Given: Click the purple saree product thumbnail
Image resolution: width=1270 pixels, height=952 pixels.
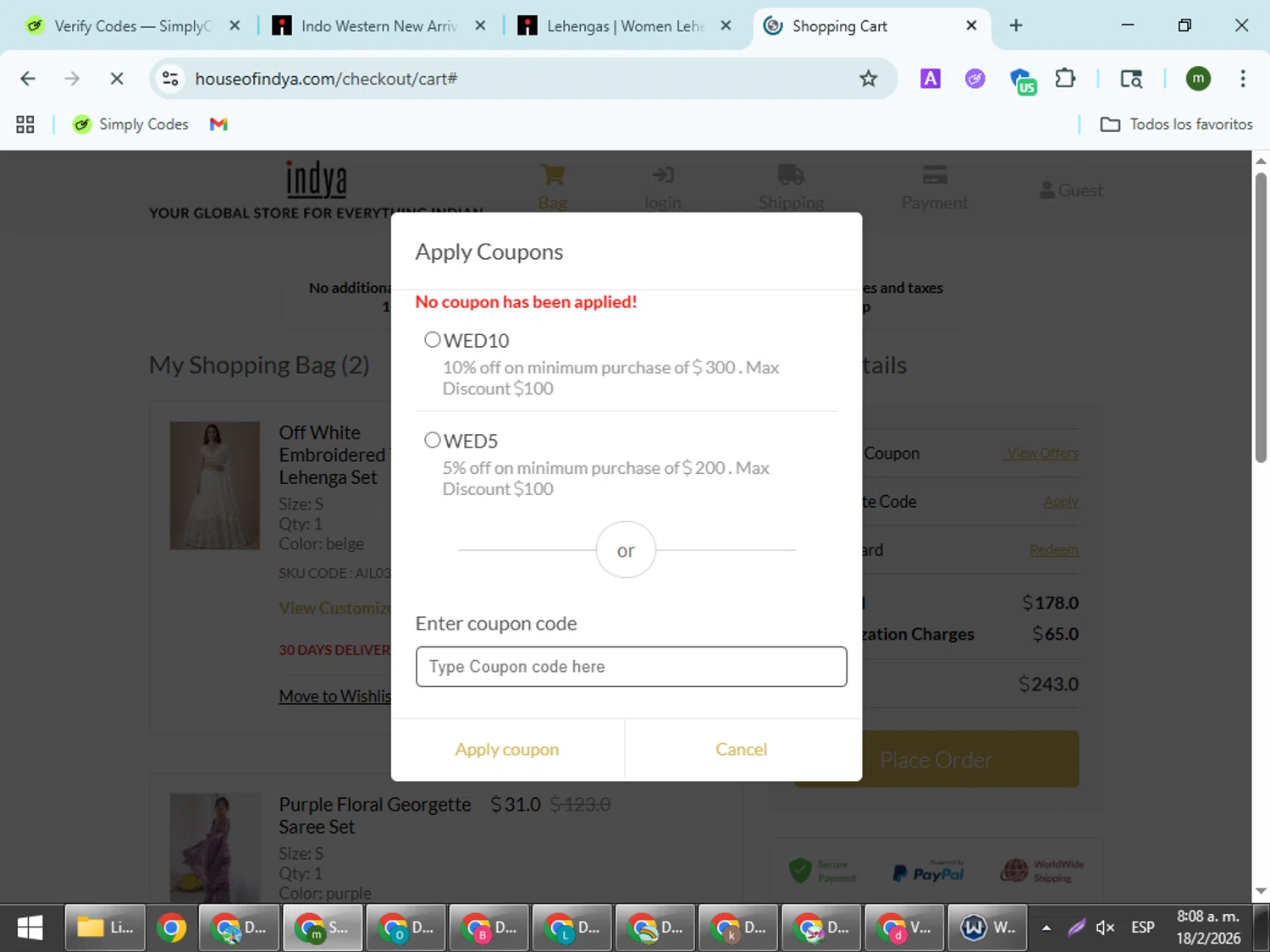Looking at the screenshot, I should pyautogui.click(x=215, y=847).
